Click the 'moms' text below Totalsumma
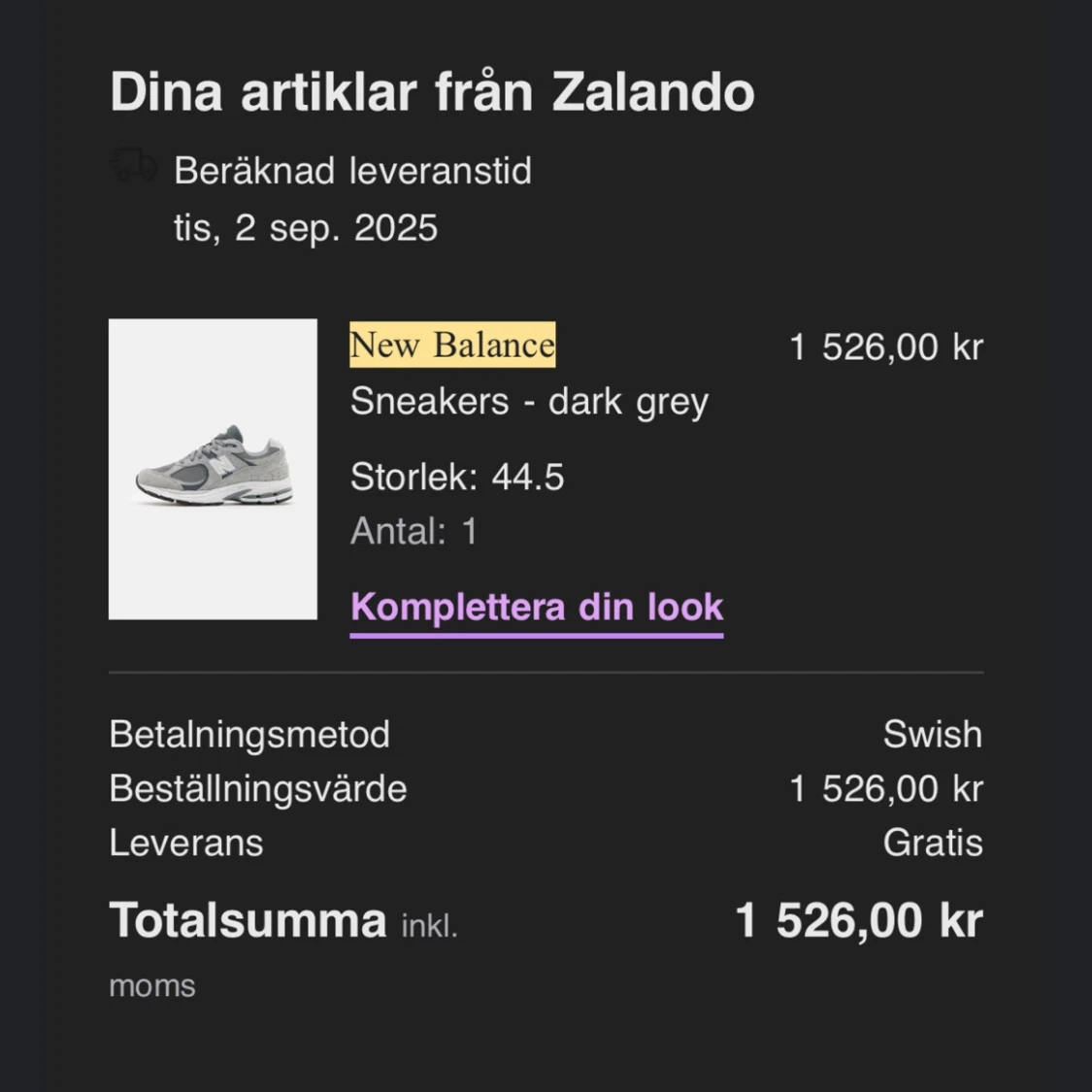This screenshot has height=1092, width=1092. tap(152, 986)
